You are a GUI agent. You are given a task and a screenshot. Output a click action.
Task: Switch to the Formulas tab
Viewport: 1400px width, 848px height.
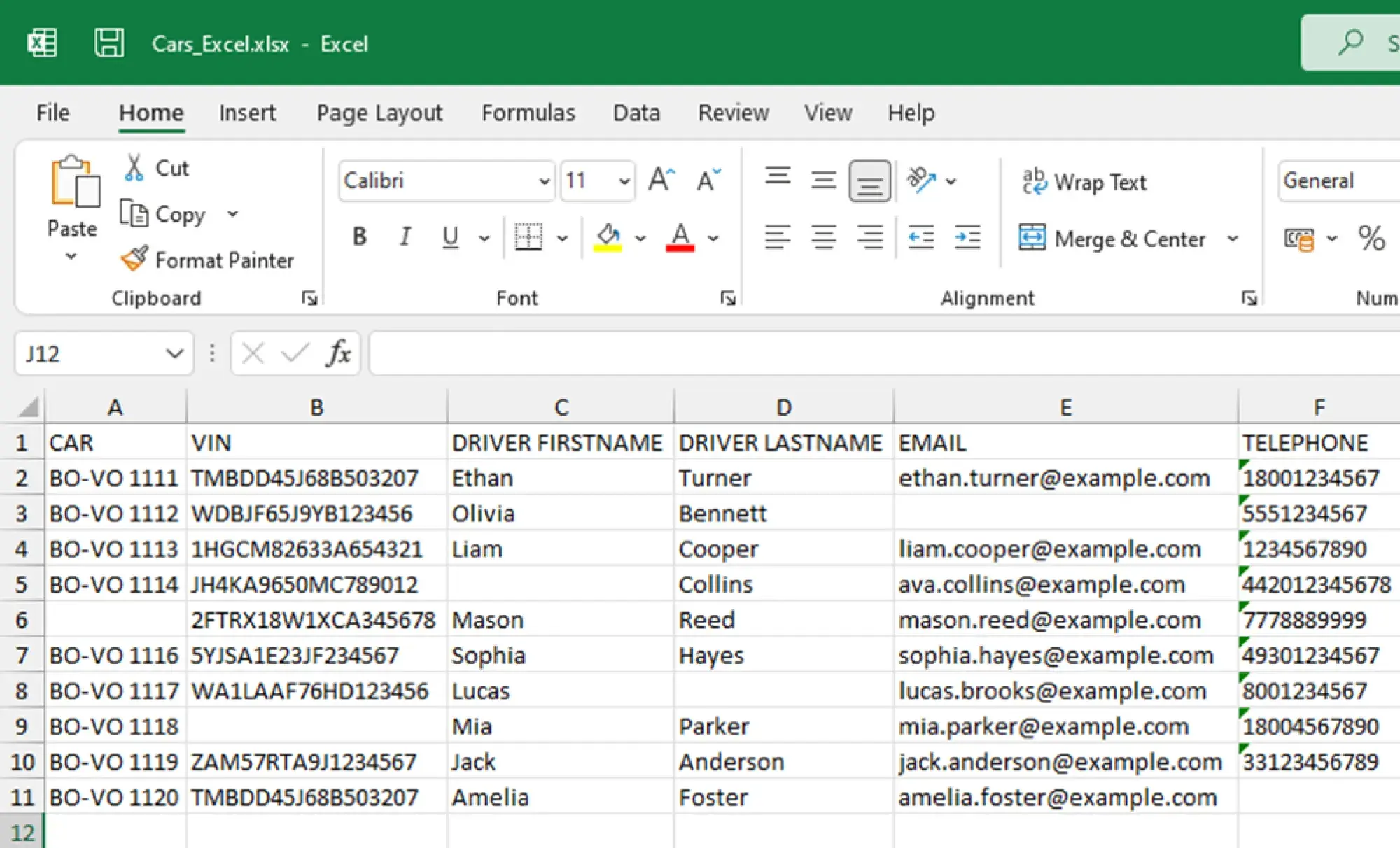[528, 113]
